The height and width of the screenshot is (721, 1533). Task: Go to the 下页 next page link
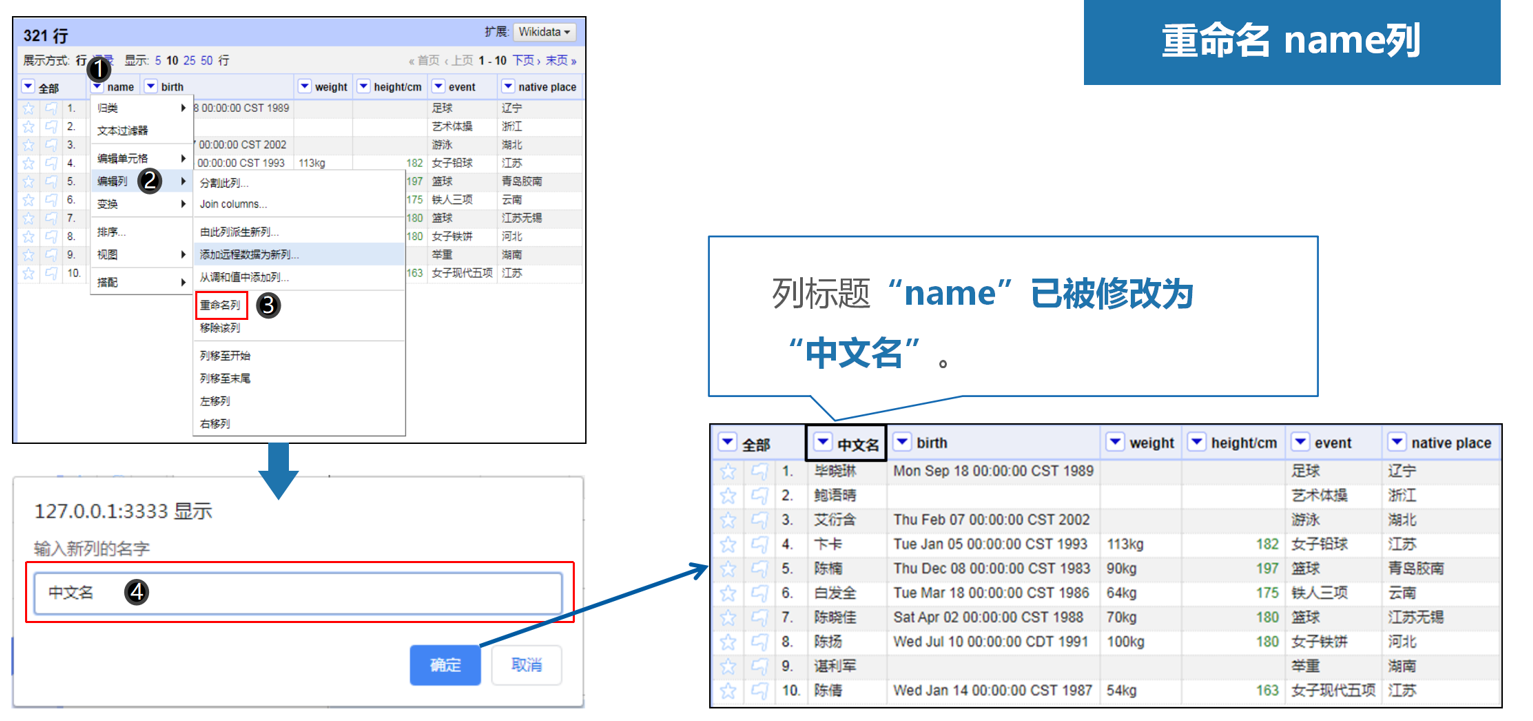[x=525, y=61]
